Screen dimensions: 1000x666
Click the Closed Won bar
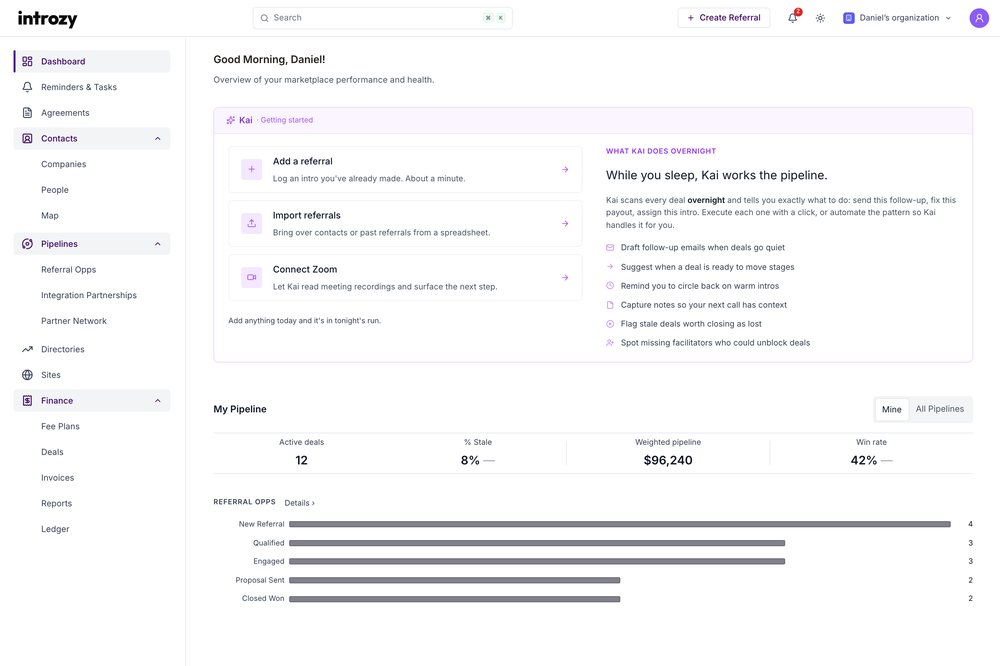point(455,599)
